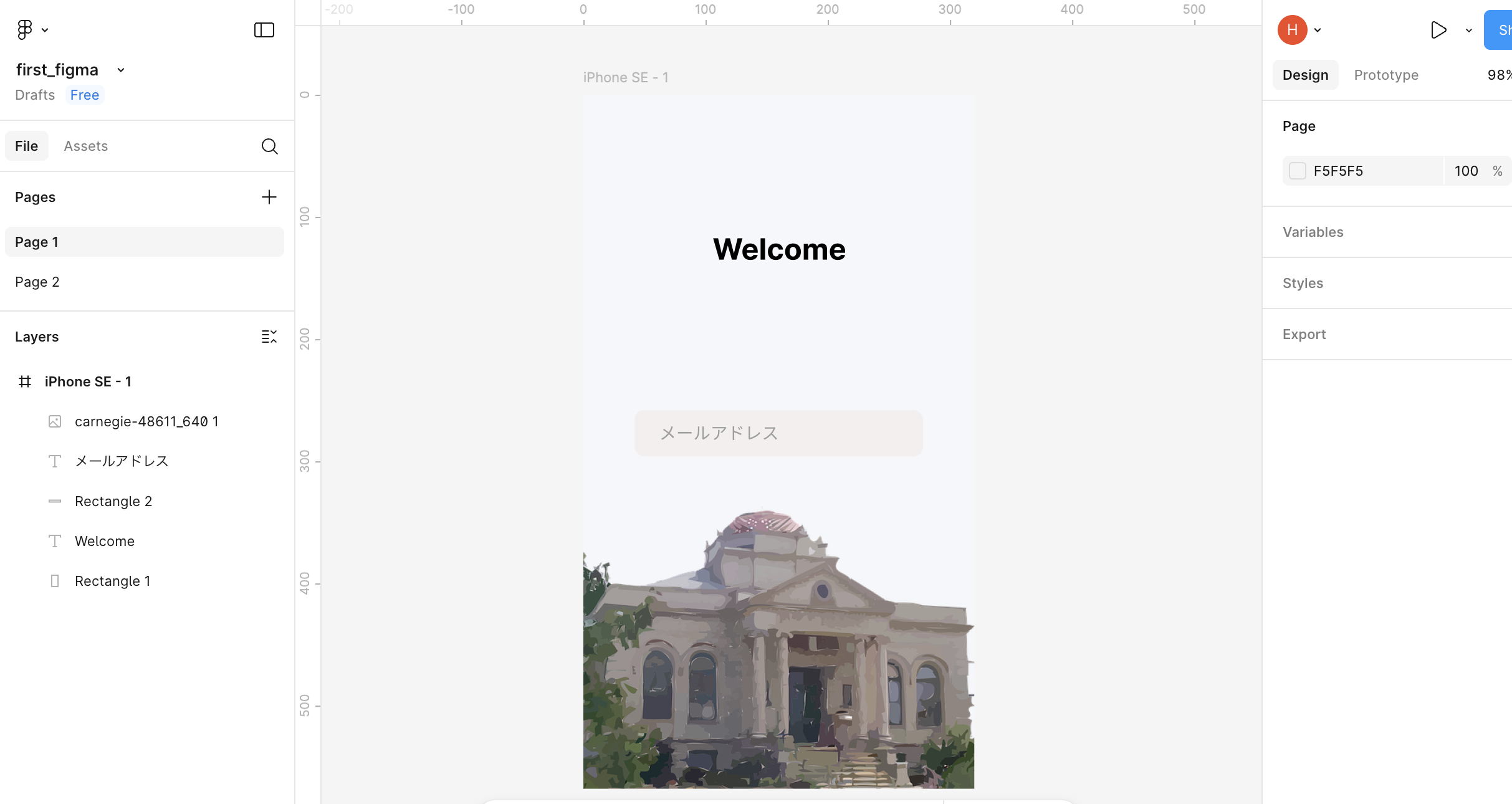This screenshot has height=804, width=1512.
Task: Click the frame icon beside iPhone SE - 1
Action: 25,381
